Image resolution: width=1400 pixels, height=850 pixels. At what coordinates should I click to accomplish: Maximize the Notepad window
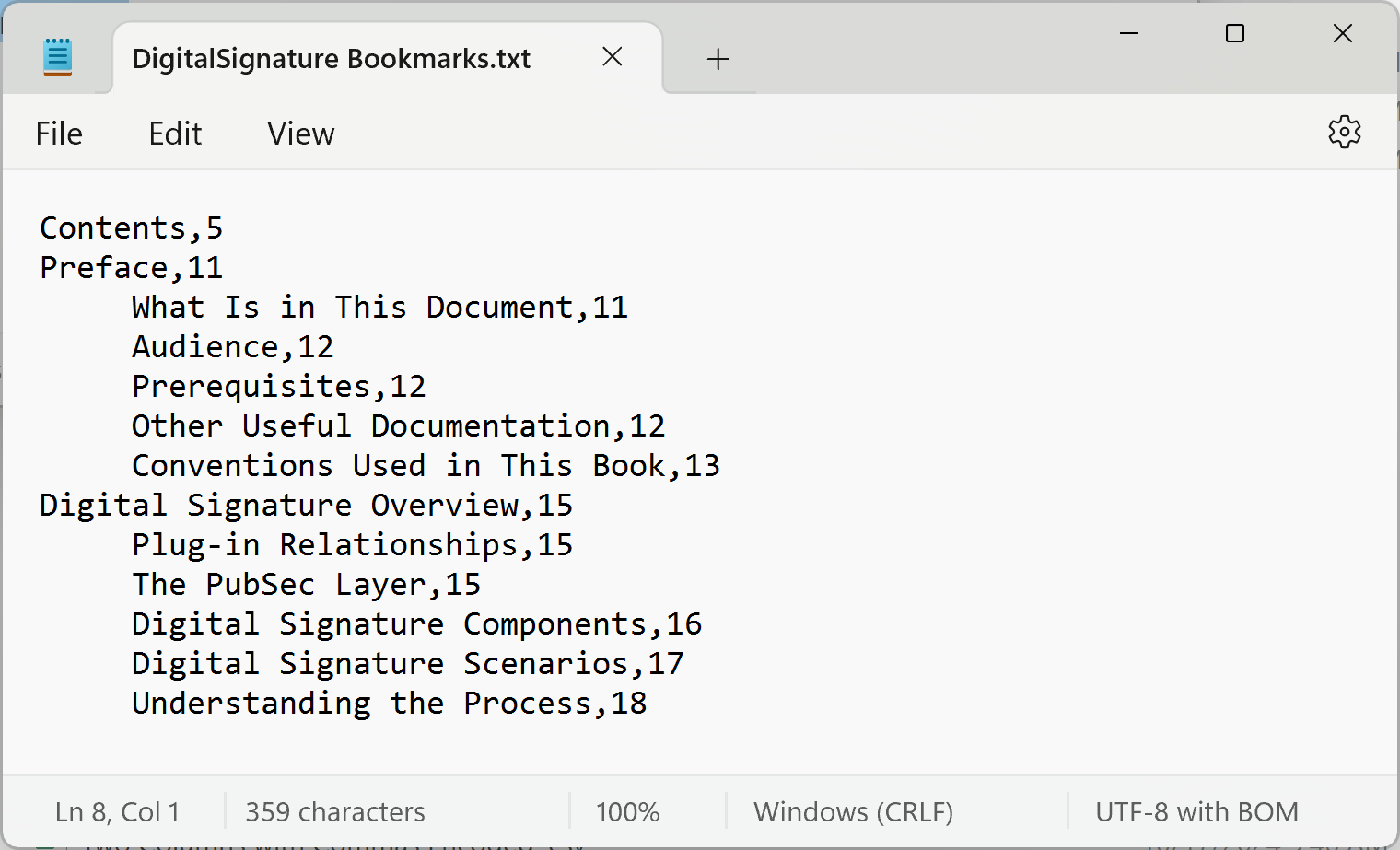pos(1235,34)
